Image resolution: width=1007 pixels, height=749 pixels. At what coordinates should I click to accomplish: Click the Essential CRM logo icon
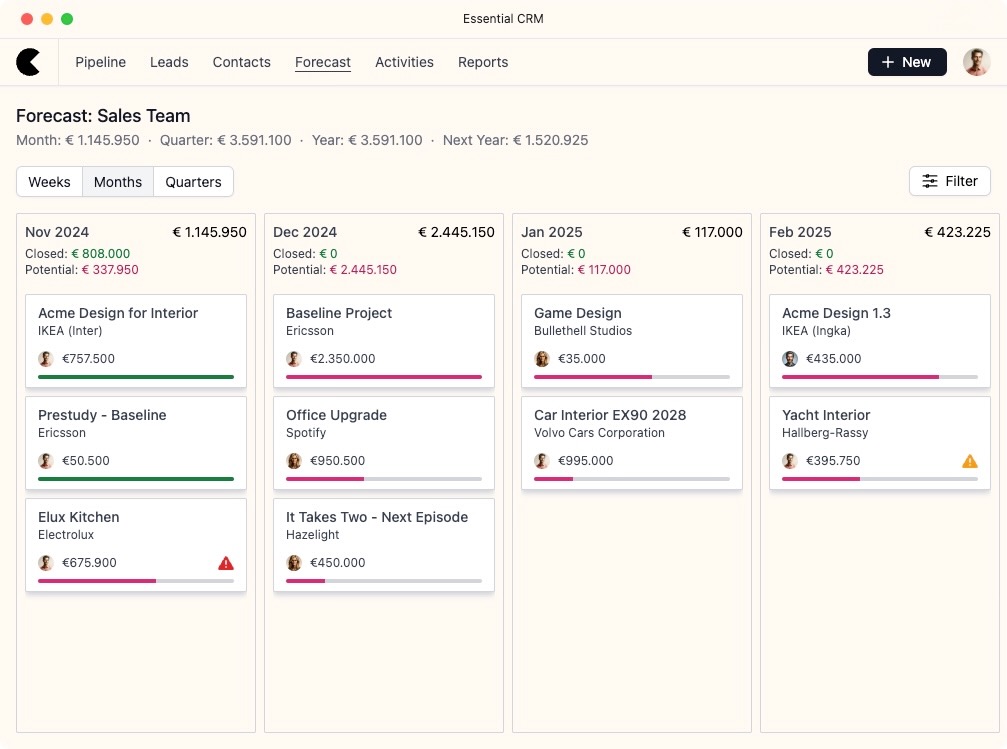pyautogui.click(x=29, y=62)
